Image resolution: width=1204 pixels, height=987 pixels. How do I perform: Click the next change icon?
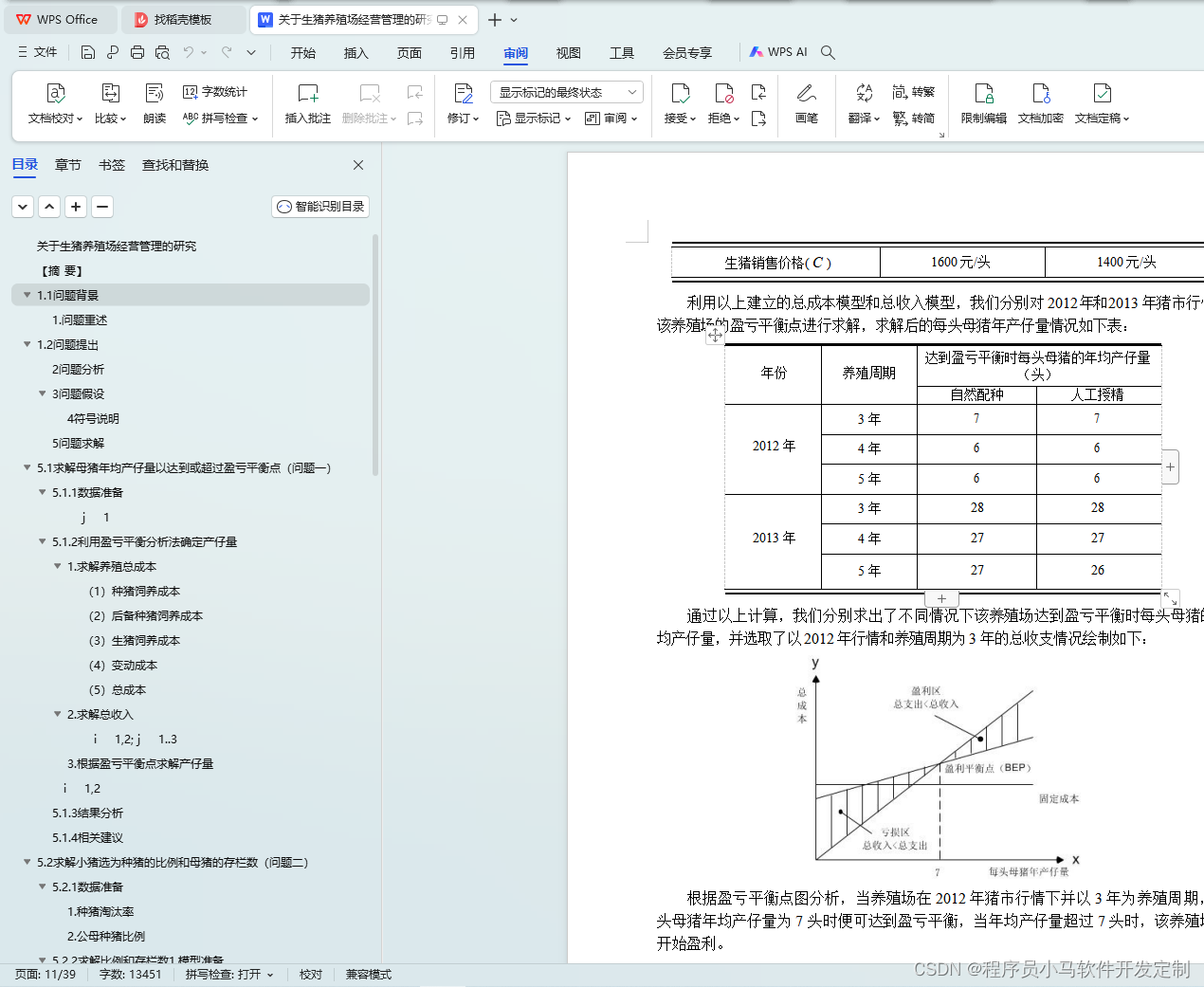point(758,119)
